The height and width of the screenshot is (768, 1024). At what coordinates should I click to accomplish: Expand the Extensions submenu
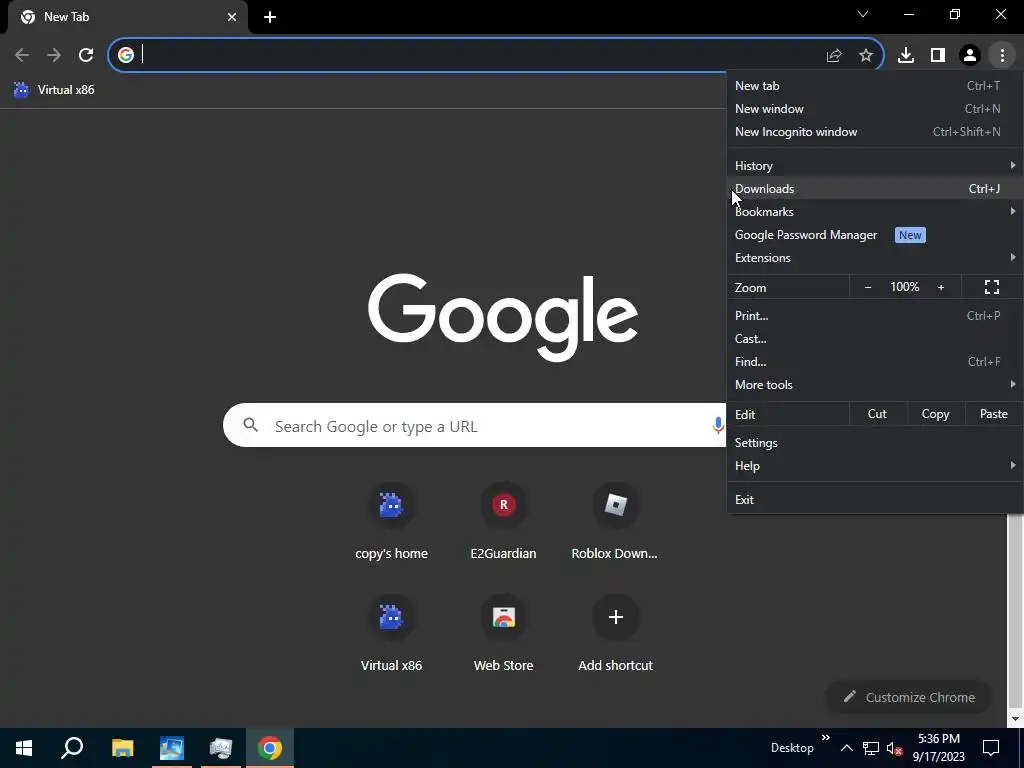(x=875, y=258)
